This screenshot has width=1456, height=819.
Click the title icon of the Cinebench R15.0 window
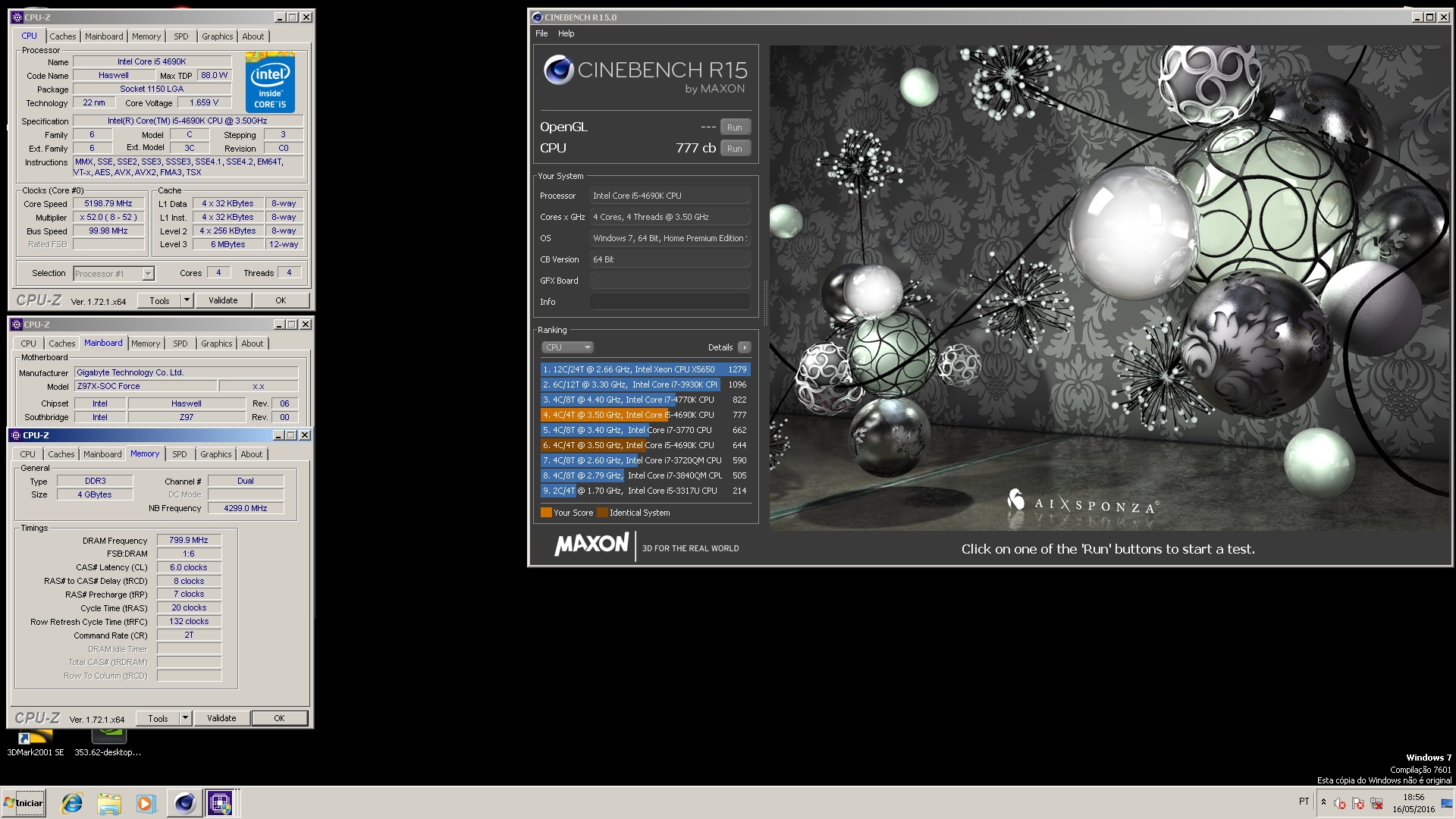[x=537, y=17]
